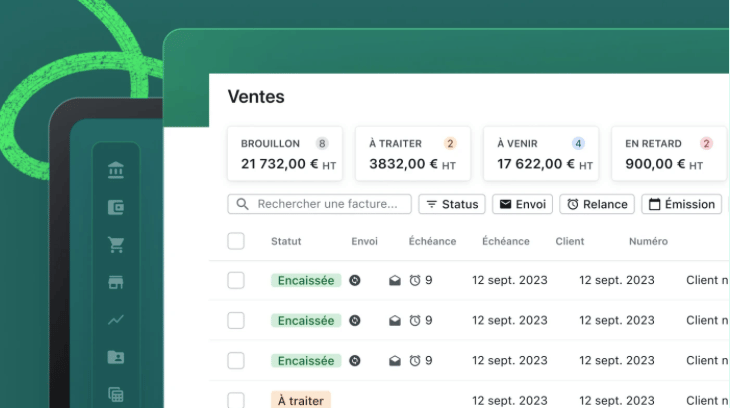730x408 pixels.
Task: Check the À traiter row checkbox
Action: tap(236, 400)
